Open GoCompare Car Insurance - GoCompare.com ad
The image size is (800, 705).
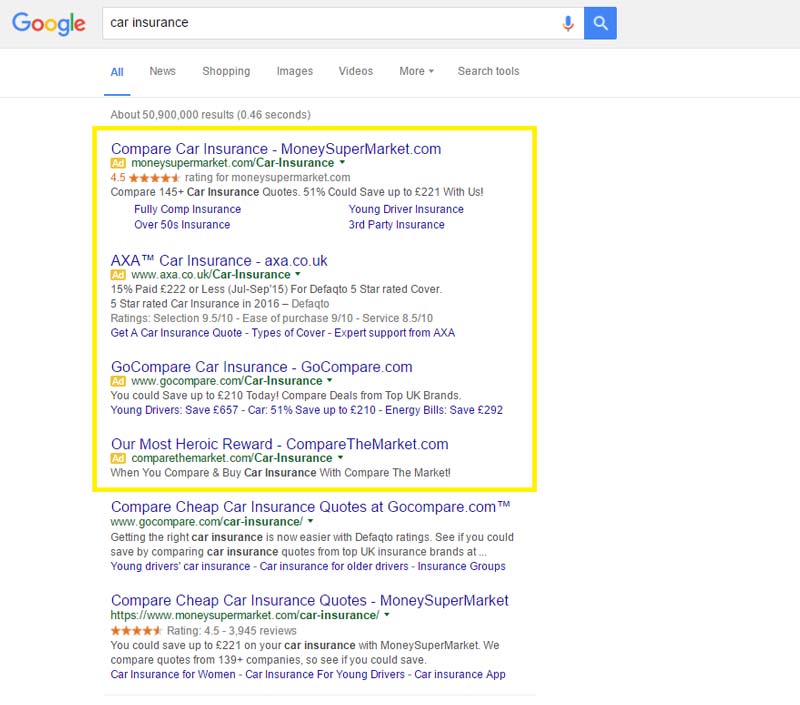262,367
